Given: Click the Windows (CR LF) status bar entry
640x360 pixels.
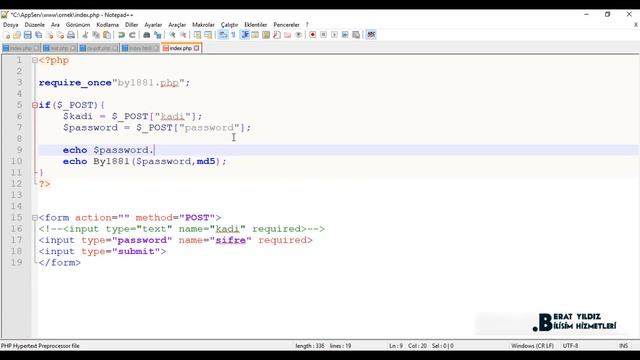Looking at the screenshot, I should tap(532, 346).
